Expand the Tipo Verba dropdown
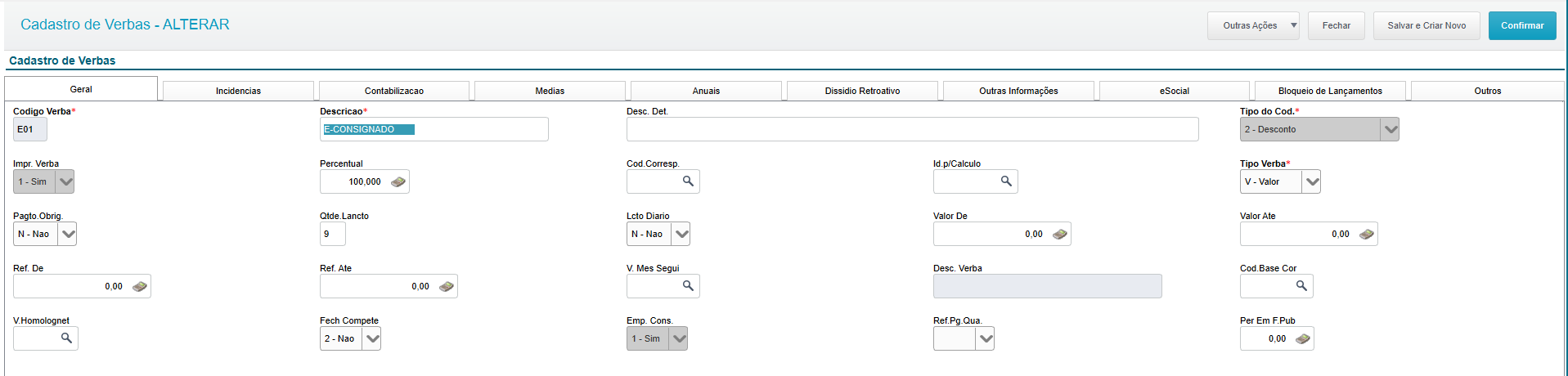 [x=1312, y=182]
